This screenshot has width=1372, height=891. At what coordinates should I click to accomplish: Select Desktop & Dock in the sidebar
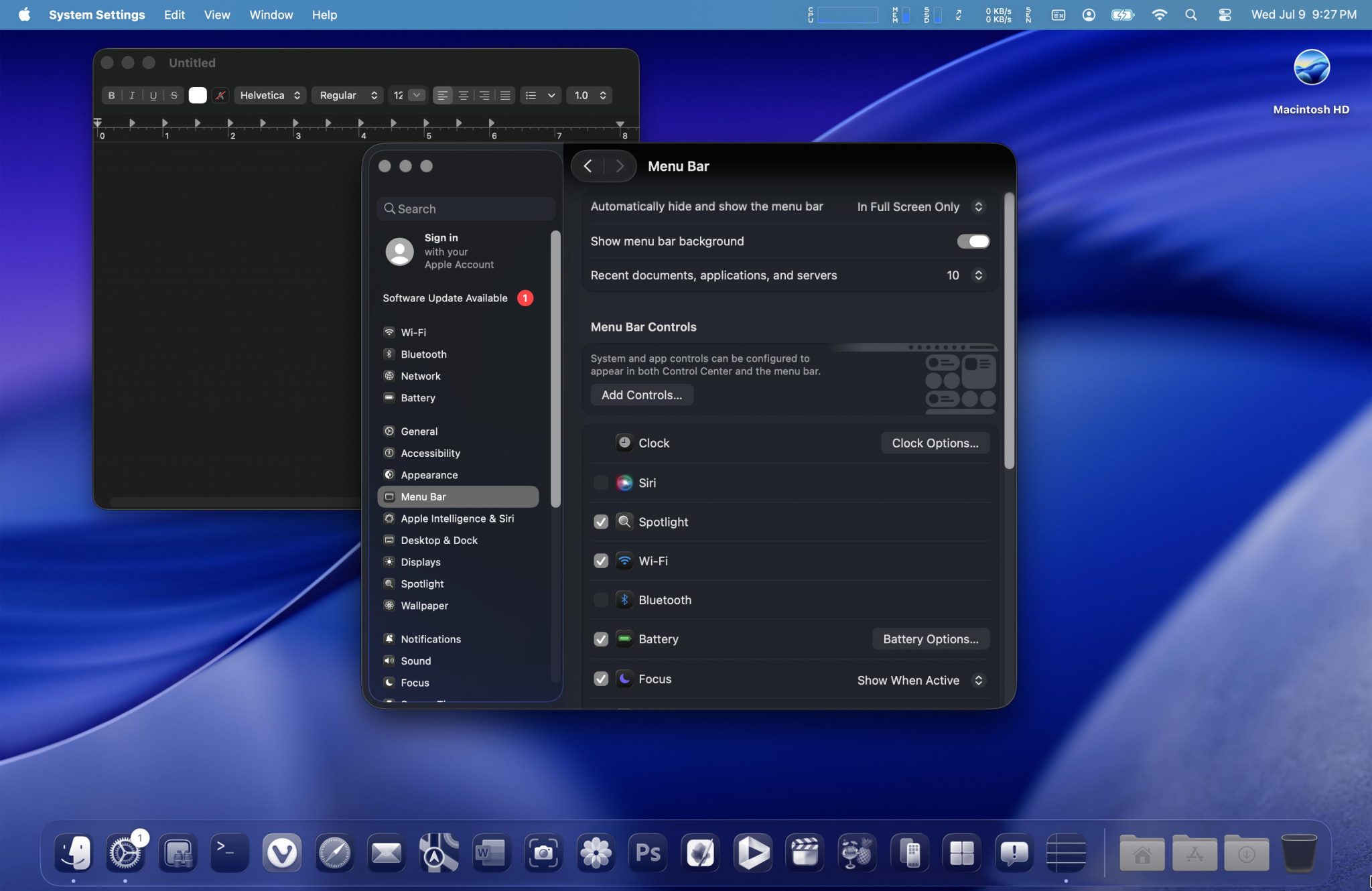pos(439,540)
